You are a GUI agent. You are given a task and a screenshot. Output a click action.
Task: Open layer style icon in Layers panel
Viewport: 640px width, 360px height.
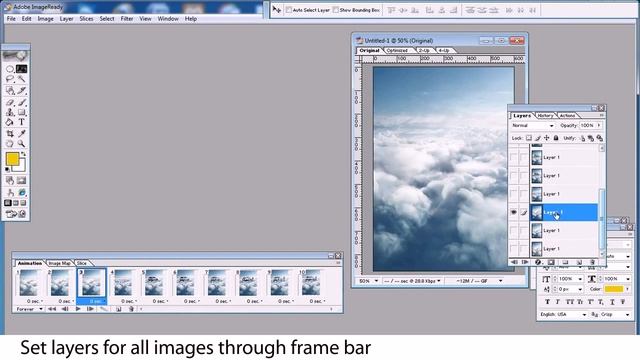[538, 262]
